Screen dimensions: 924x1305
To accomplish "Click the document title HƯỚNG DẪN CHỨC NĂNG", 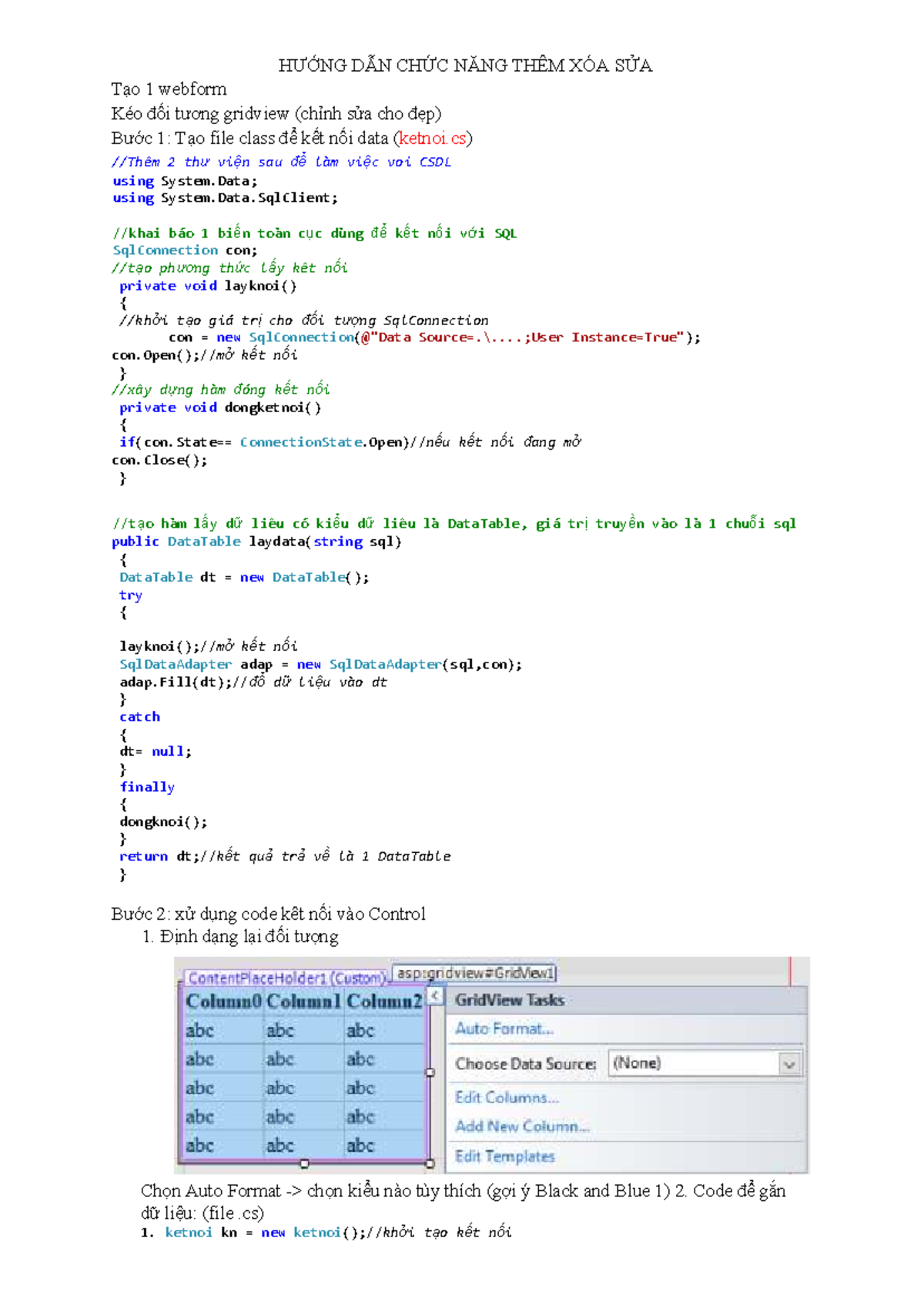I will (465, 65).
